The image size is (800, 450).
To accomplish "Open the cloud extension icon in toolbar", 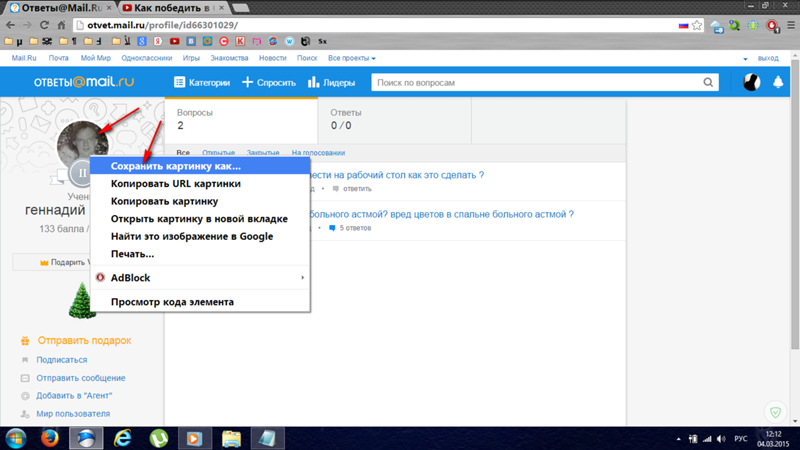I will [717, 26].
